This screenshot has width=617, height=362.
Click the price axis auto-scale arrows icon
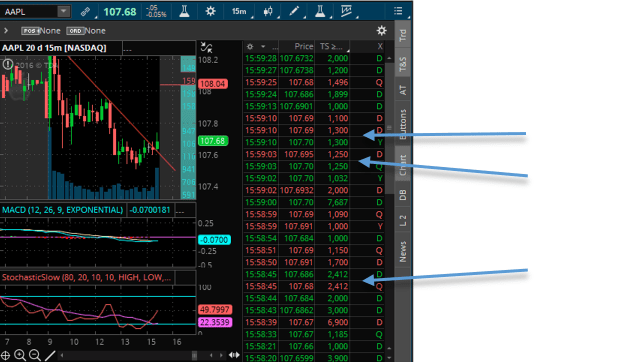pos(207,48)
